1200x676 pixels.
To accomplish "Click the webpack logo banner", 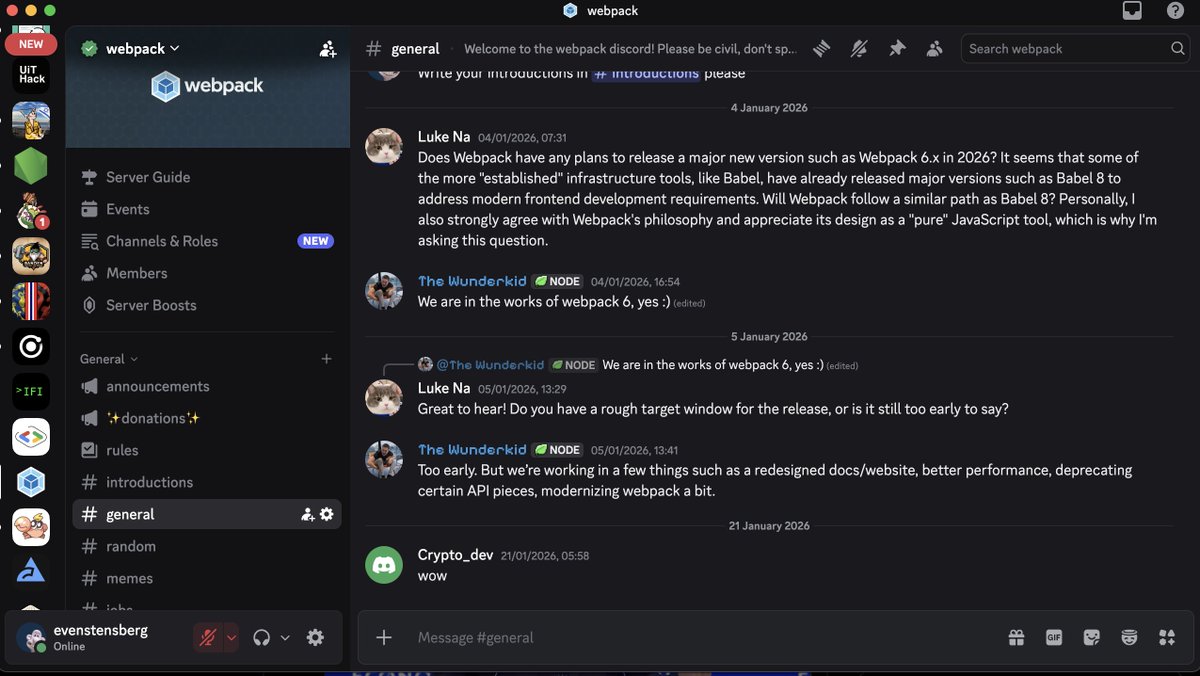I will (x=207, y=86).
